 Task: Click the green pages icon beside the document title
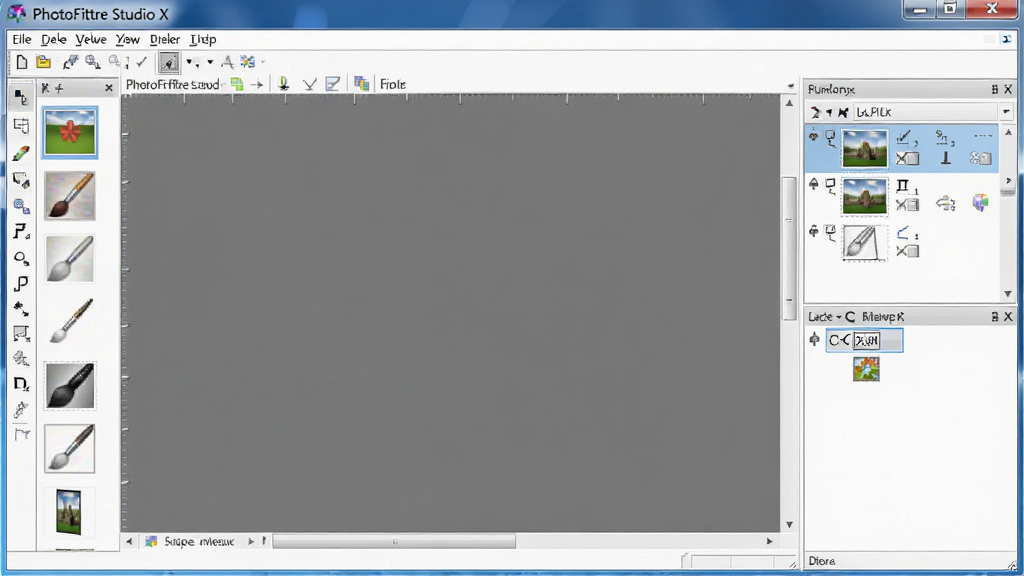pos(237,84)
